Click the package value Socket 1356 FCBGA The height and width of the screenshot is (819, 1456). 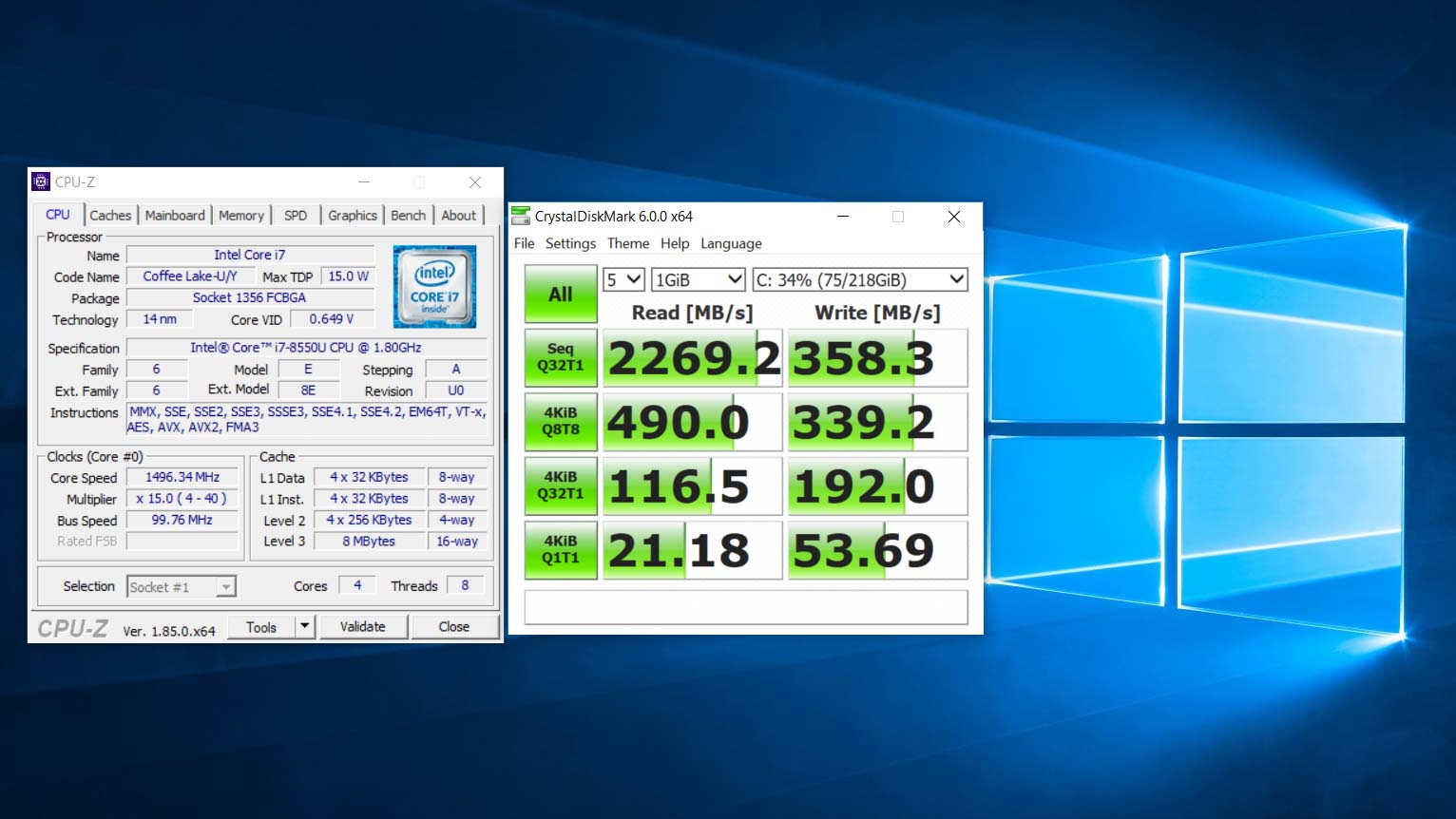(x=250, y=298)
